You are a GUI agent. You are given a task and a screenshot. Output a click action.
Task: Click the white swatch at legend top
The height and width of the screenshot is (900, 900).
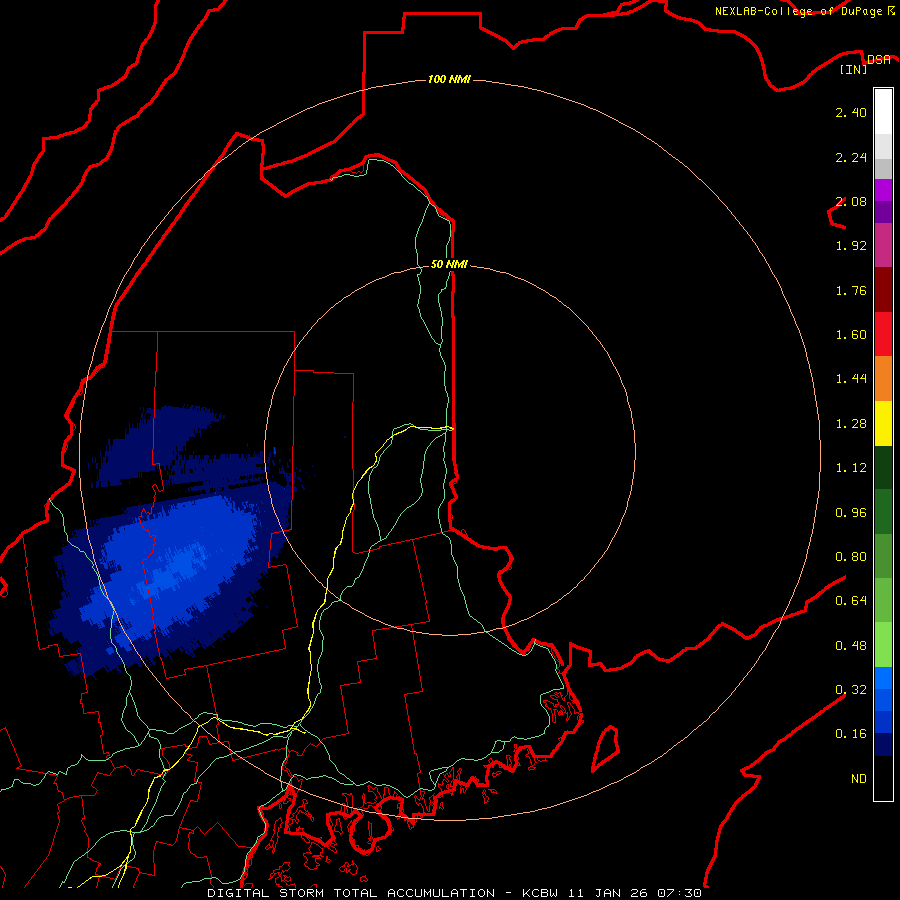(x=883, y=112)
